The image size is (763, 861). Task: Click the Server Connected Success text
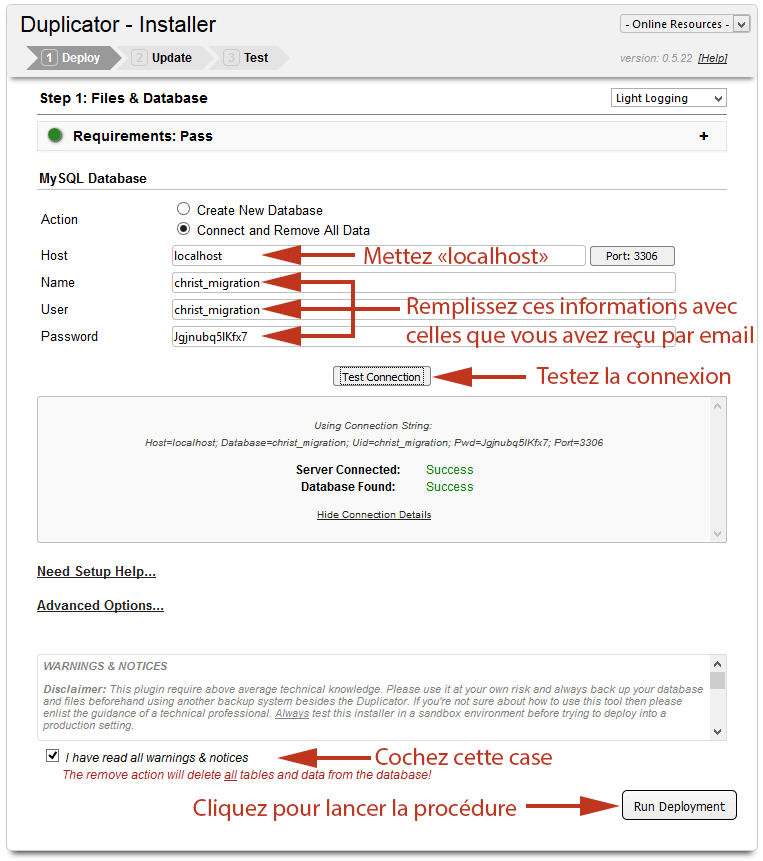click(x=450, y=470)
